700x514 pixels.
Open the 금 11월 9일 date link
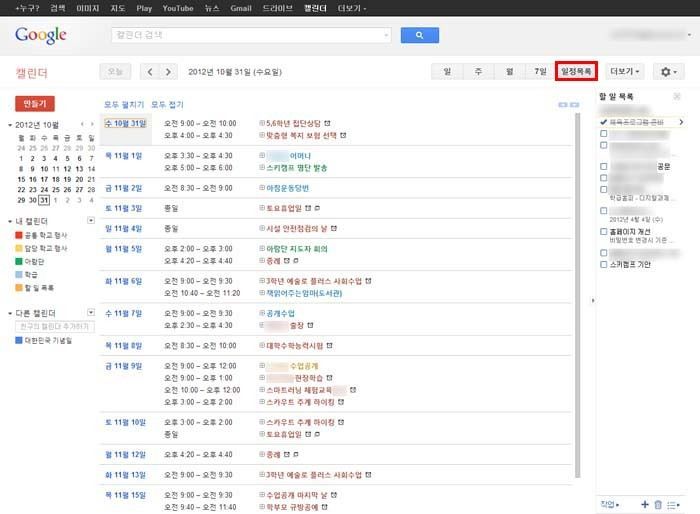(x=123, y=366)
